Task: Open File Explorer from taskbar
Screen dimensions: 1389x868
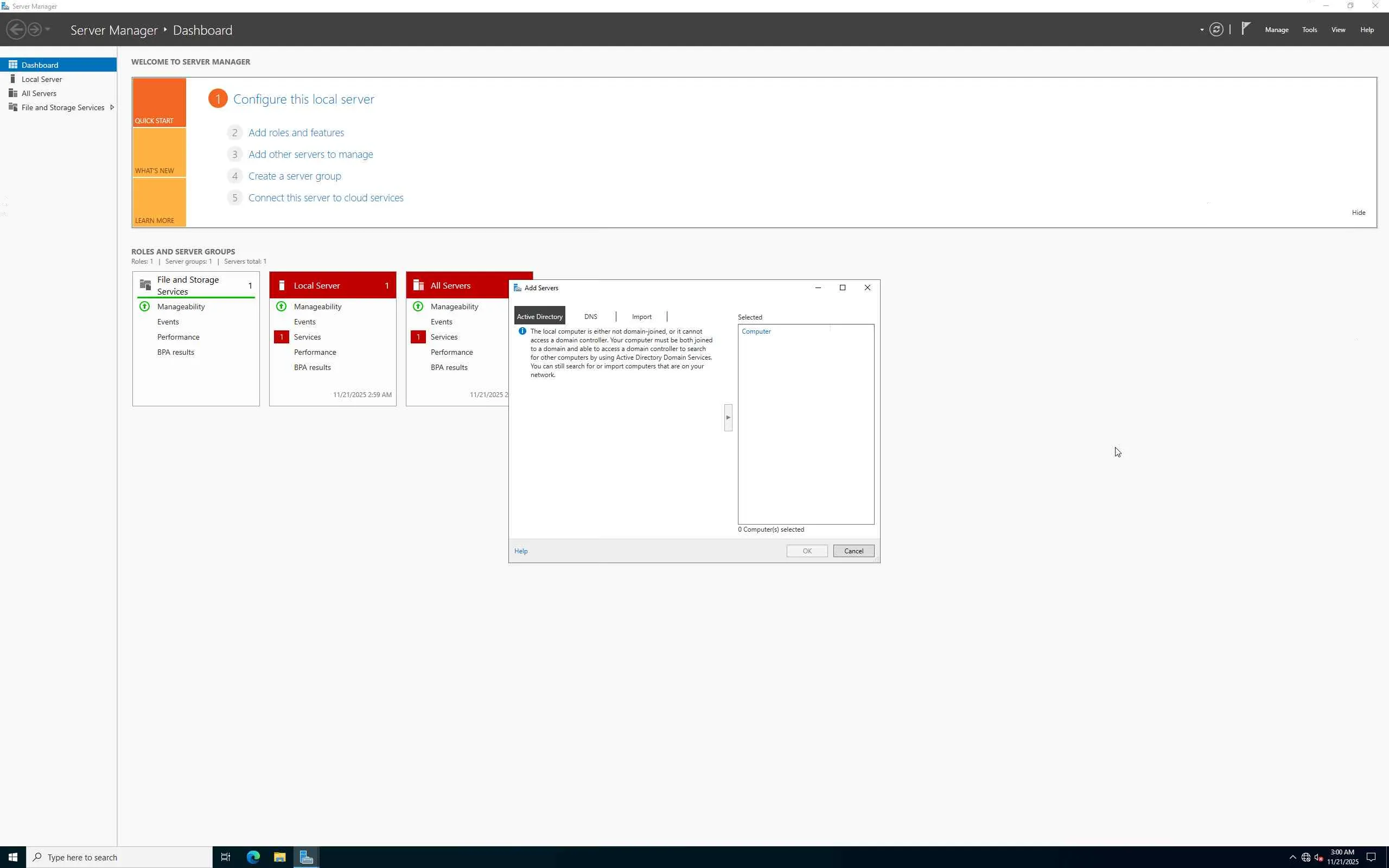Action: (x=279, y=857)
